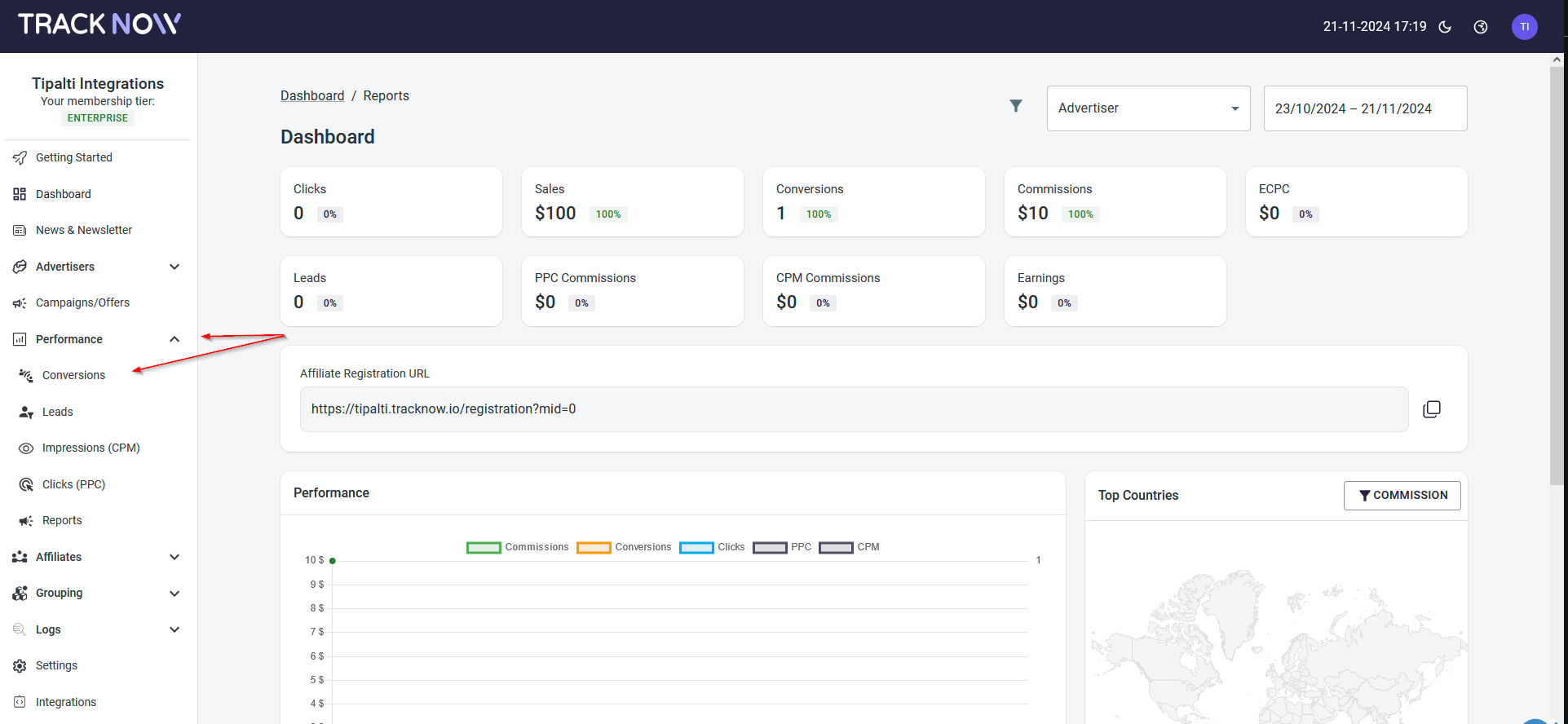Click the Grouping sidebar icon
This screenshot has width=1568, height=724.
20,594
